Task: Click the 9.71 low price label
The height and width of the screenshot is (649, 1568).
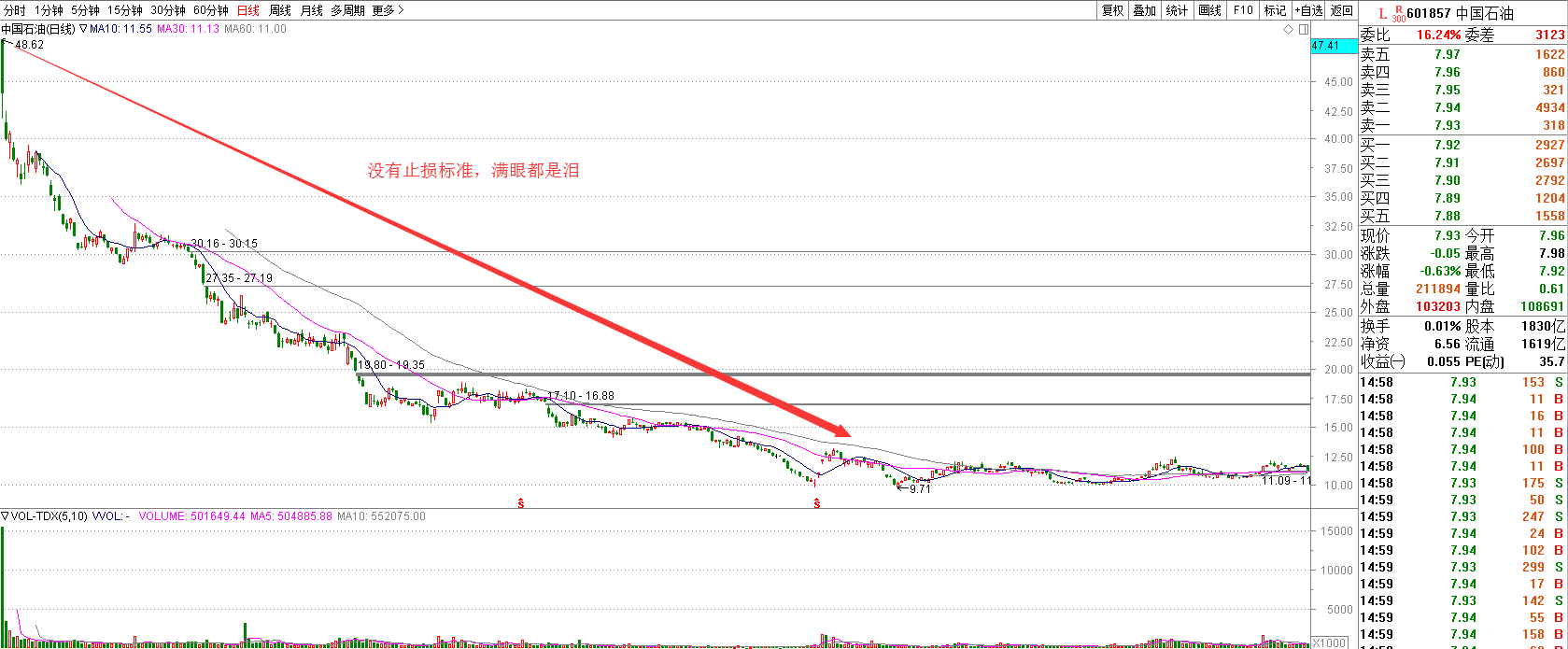Action: pyautogui.click(x=920, y=489)
